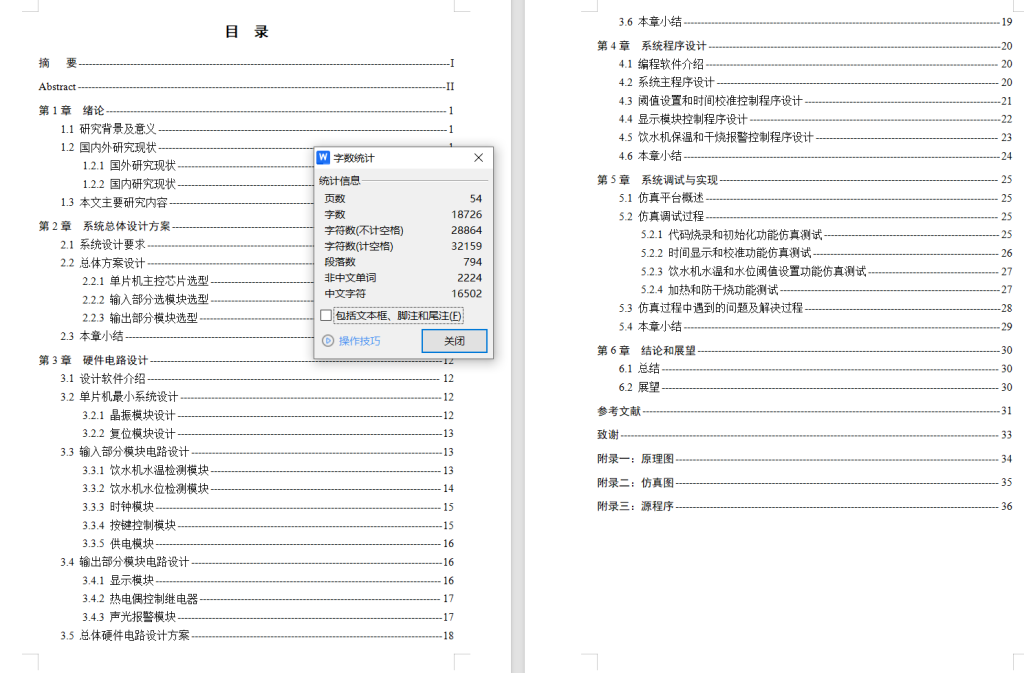The width and height of the screenshot is (1024, 673).
Task: Close the 字数统计 dialog with the X
Action: click(x=477, y=157)
